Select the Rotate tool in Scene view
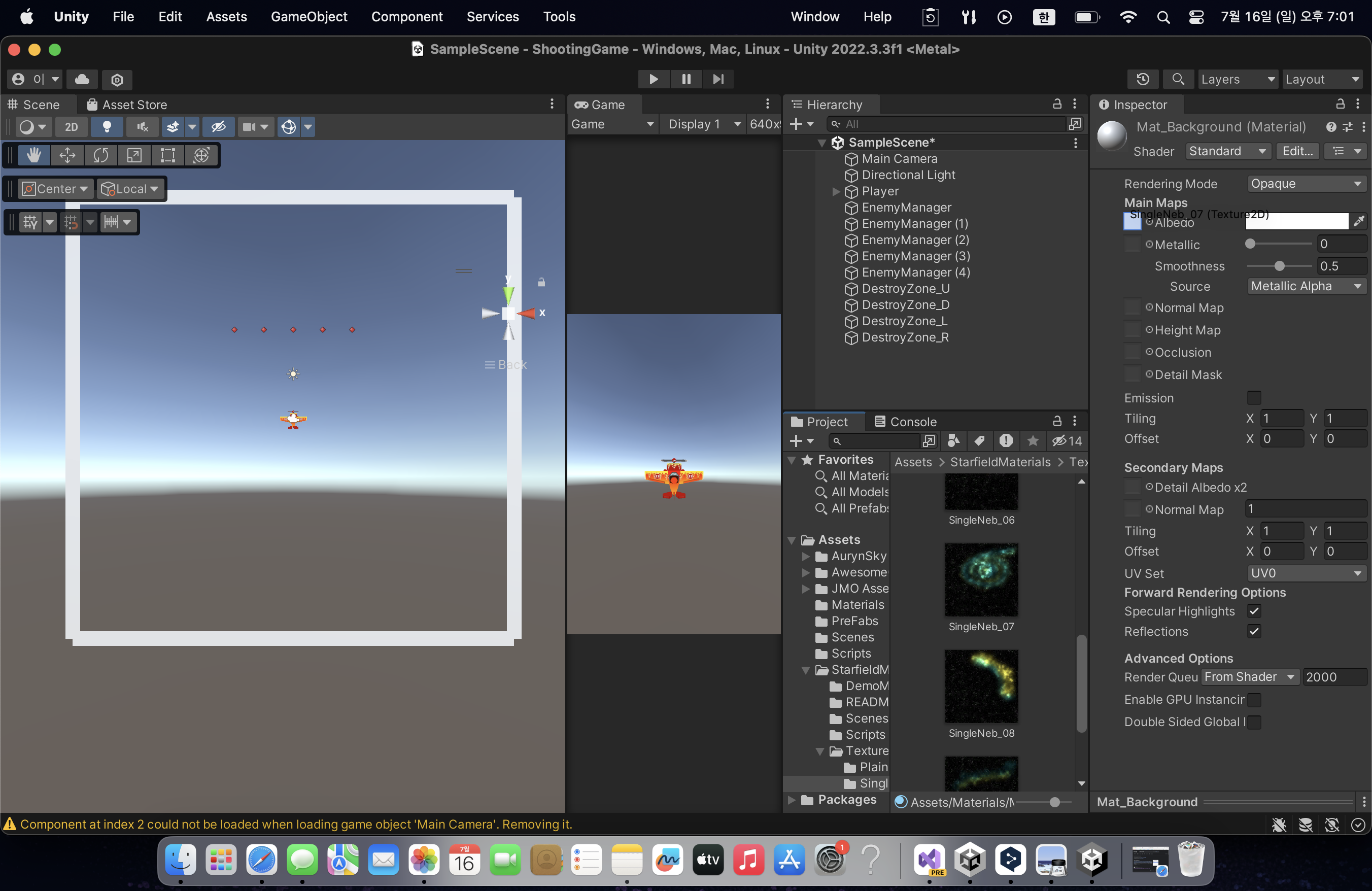 point(101,156)
